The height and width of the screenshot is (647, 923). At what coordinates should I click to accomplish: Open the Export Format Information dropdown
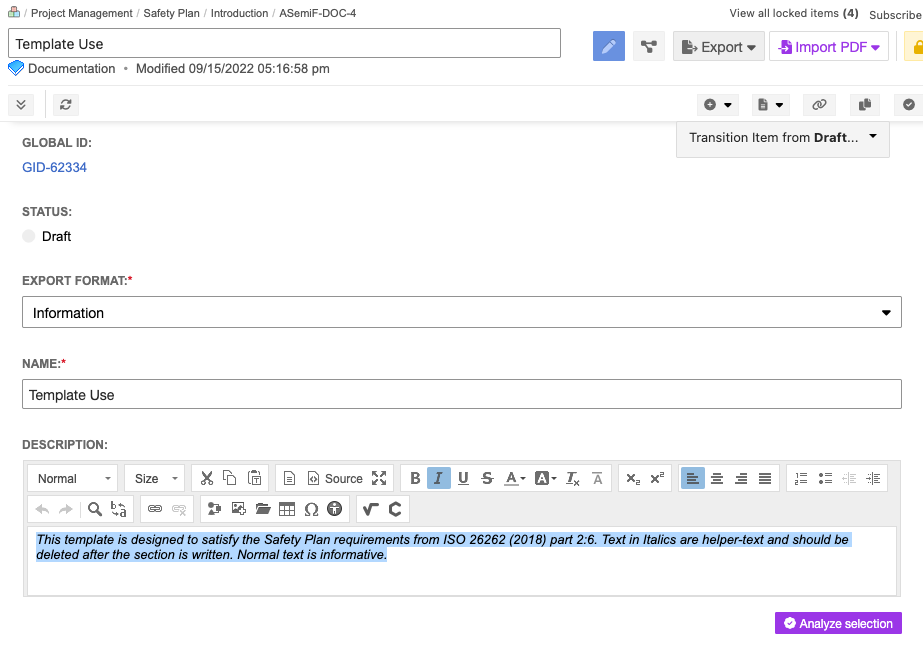[462, 313]
